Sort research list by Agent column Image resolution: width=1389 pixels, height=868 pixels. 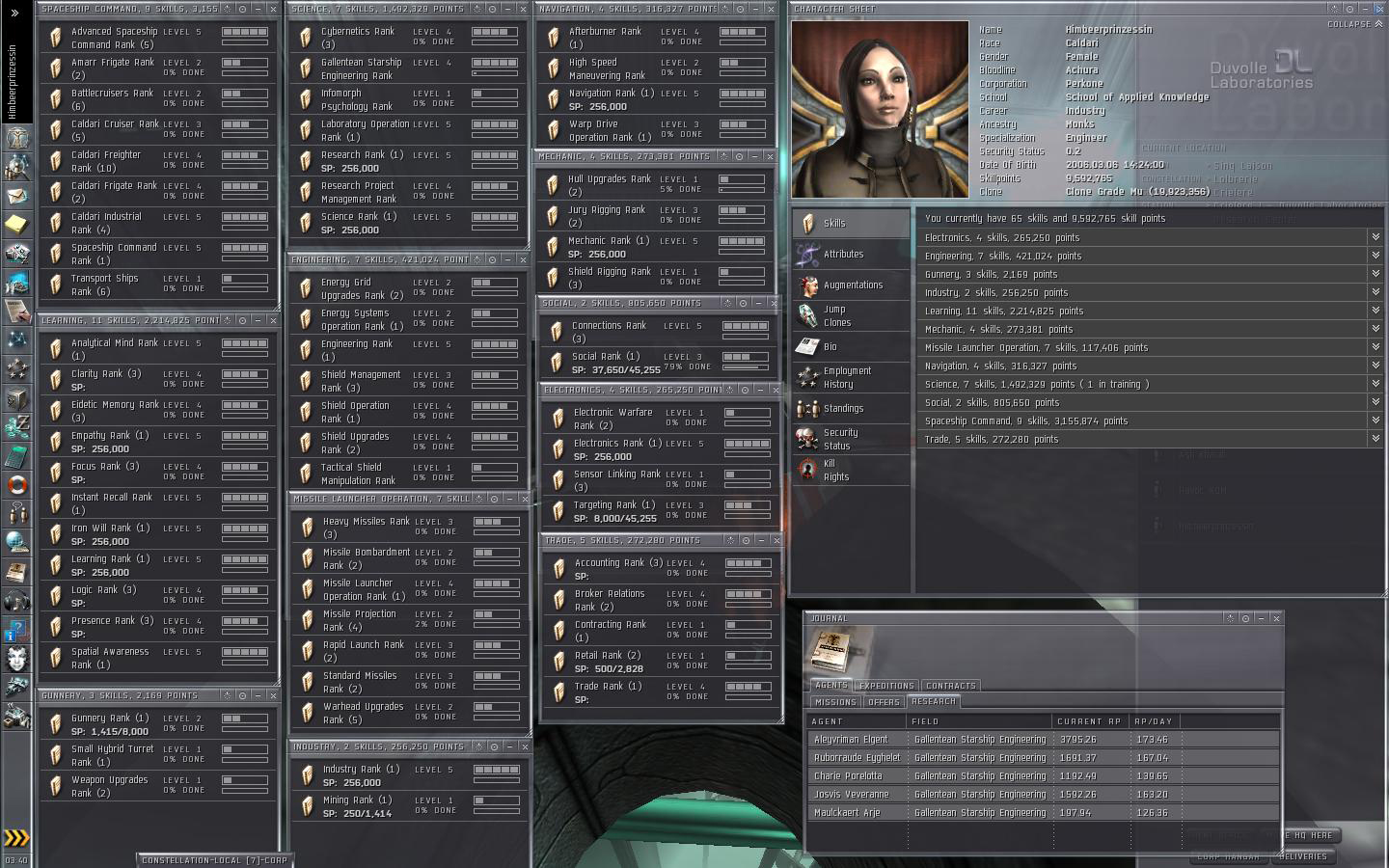click(858, 720)
